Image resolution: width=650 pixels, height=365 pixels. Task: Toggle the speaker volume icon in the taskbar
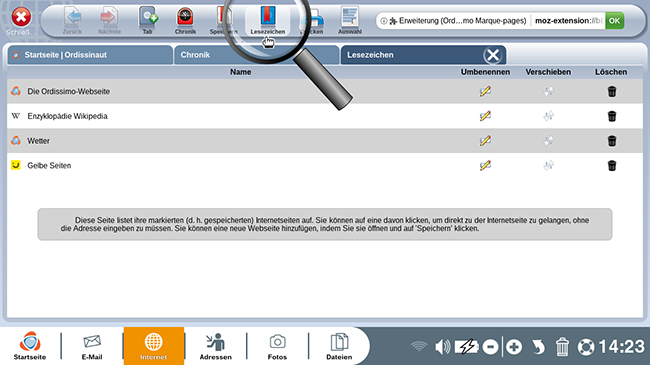[442, 346]
